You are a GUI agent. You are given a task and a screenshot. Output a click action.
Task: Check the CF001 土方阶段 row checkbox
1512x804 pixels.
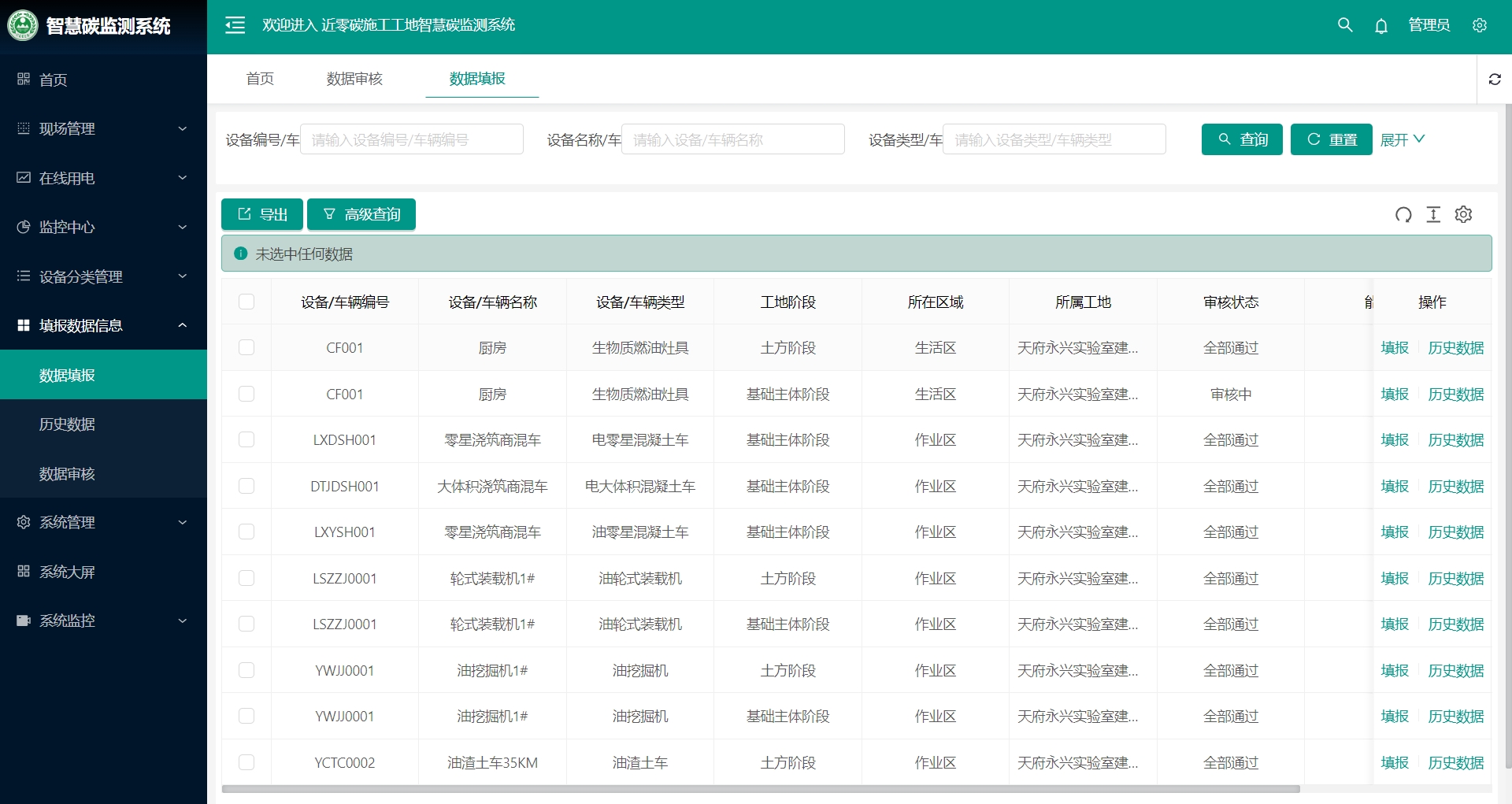pyautogui.click(x=246, y=347)
